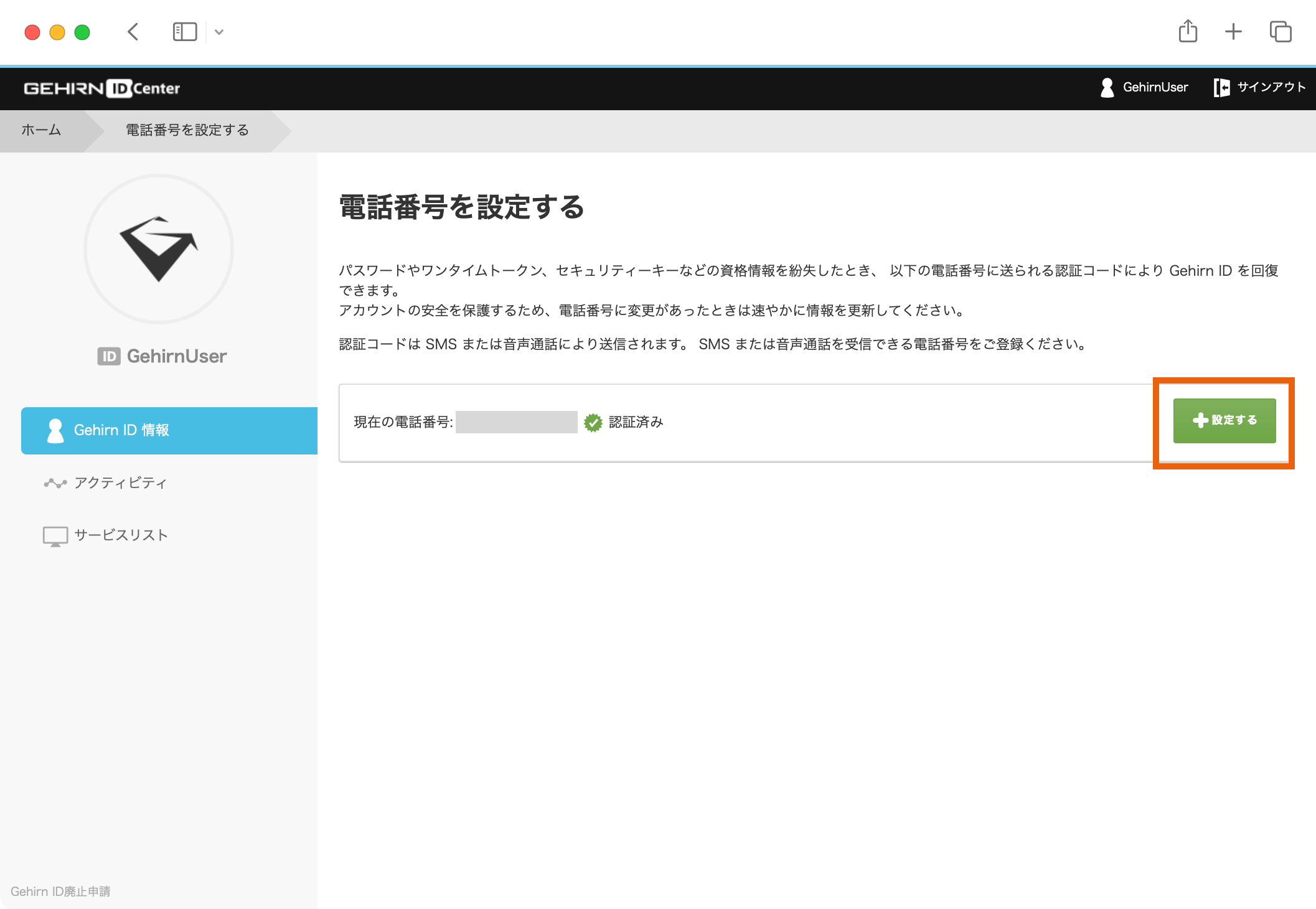Expand the sidebar options chevron
1316x909 pixels.
point(219,32)
